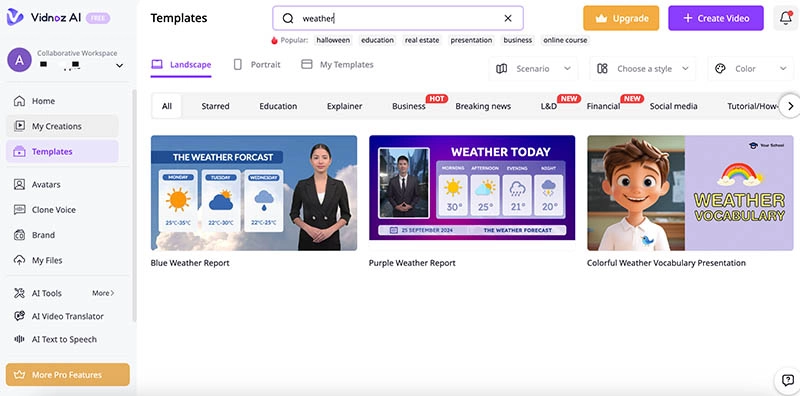Show more categories with the right arrow
This screenshot has height=396, width=800.
click(790, 106)
